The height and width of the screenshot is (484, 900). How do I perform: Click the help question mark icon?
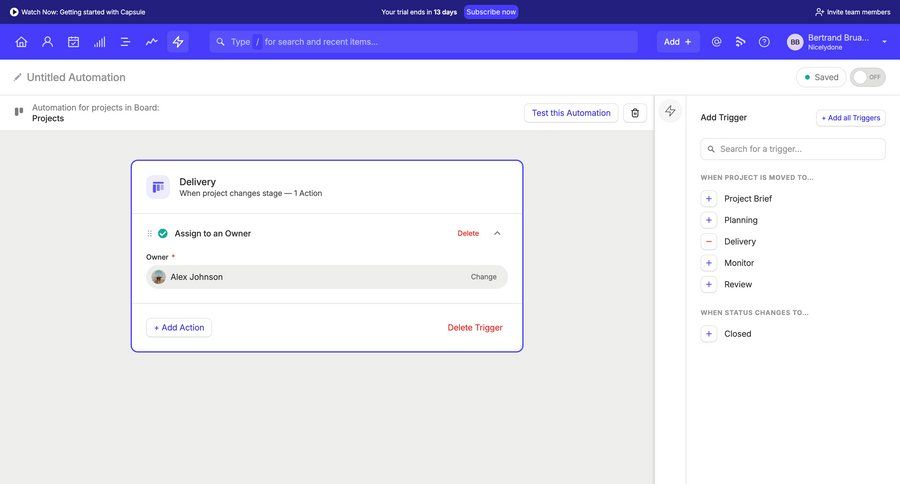click(764, 42)
